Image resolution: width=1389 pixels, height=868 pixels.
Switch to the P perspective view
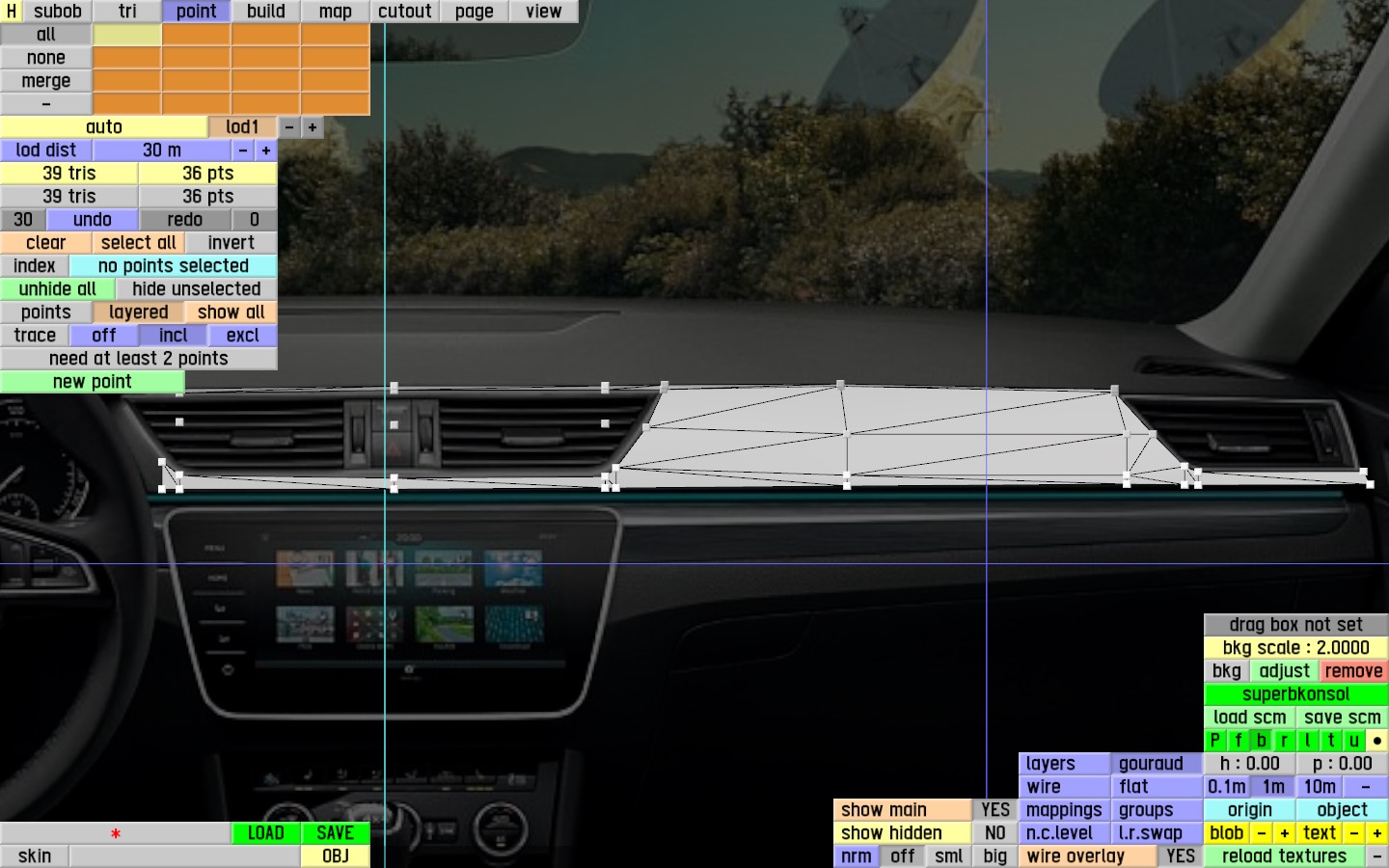(x=1215, y=741)
